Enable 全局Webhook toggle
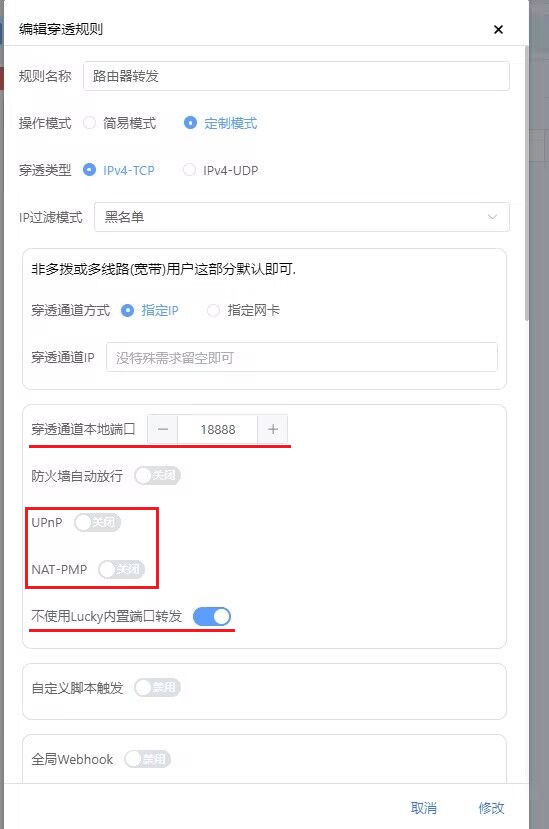 point(148,759)
